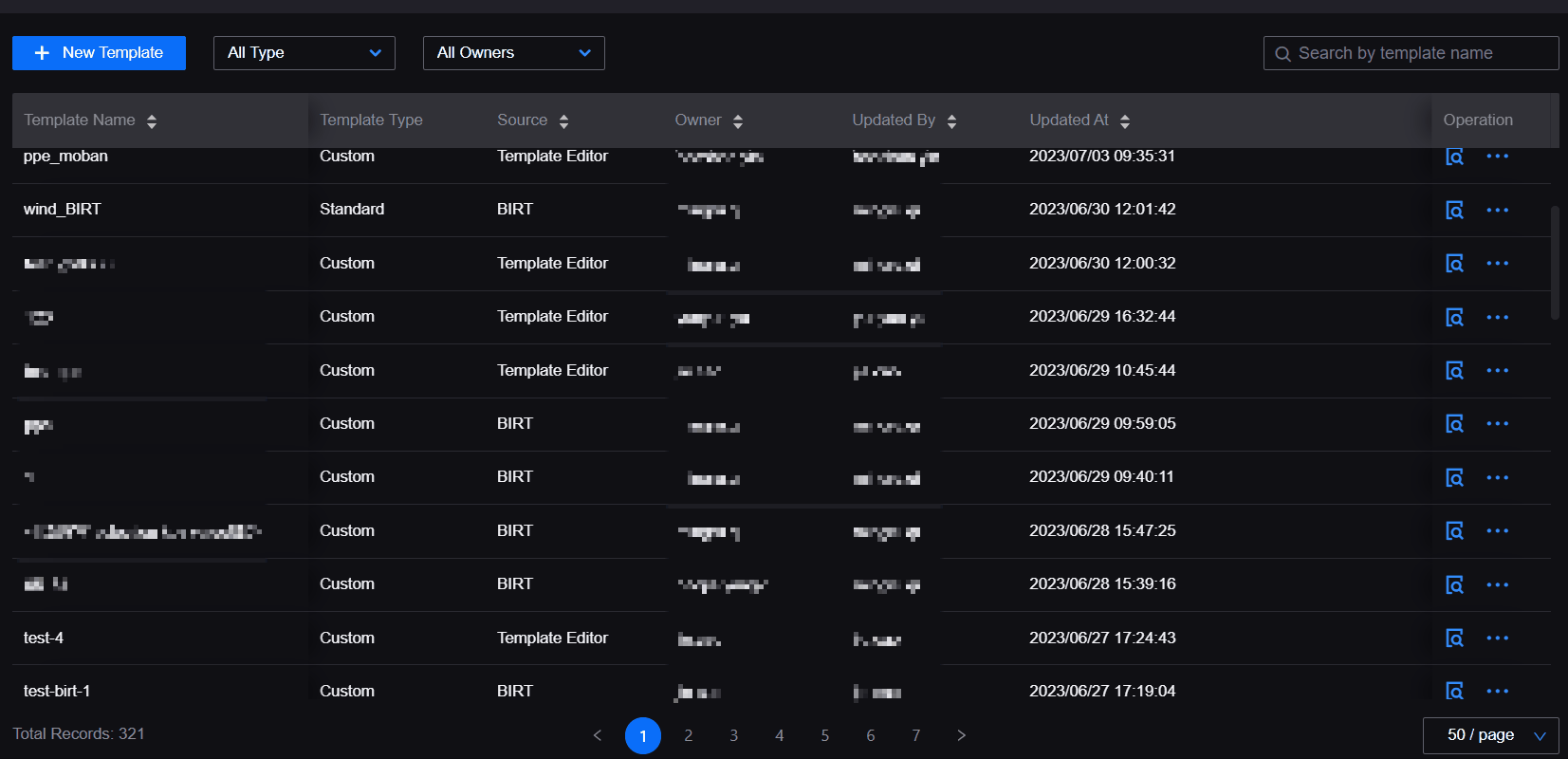Open more options for wind_BIRT row
This screenshot has height=759, width=1568.
click(1497, 210)
